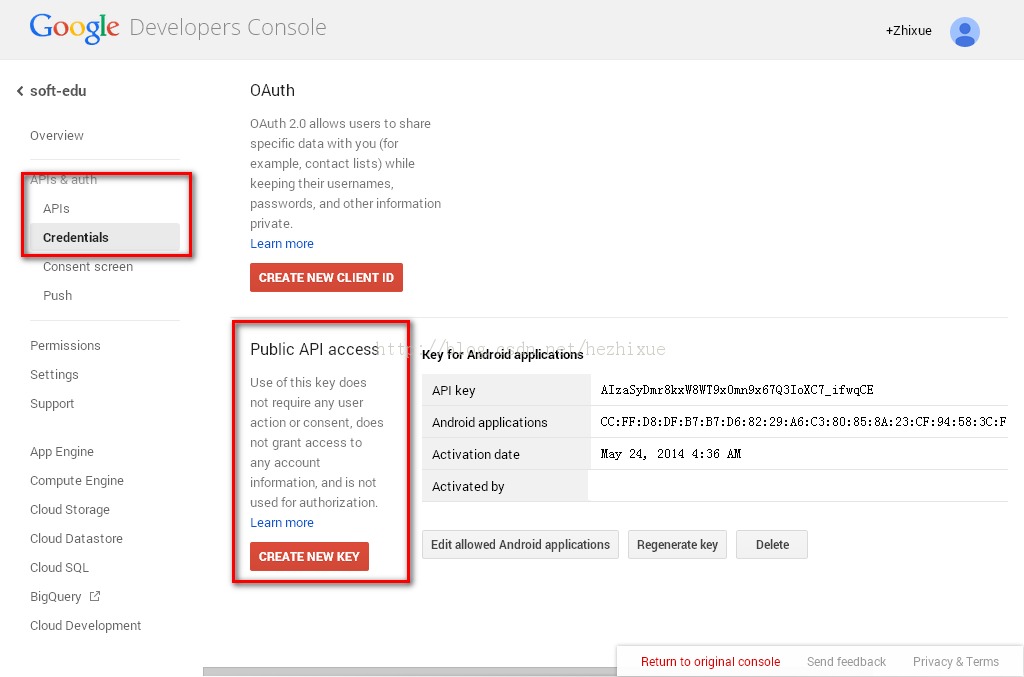This screenshot has width=1024, height=677.
Task: Open +Zhixue account link
Action: (x=908, y=31)
